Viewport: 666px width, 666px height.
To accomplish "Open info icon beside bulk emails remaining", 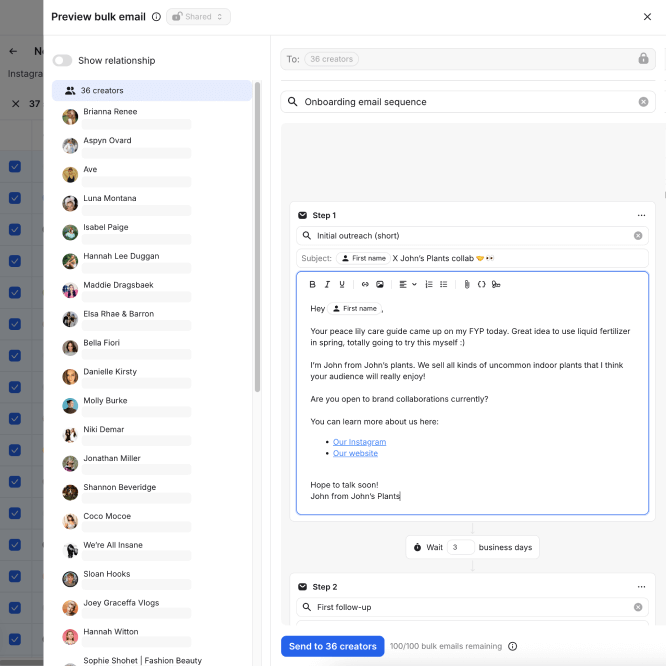I will 513,646.
